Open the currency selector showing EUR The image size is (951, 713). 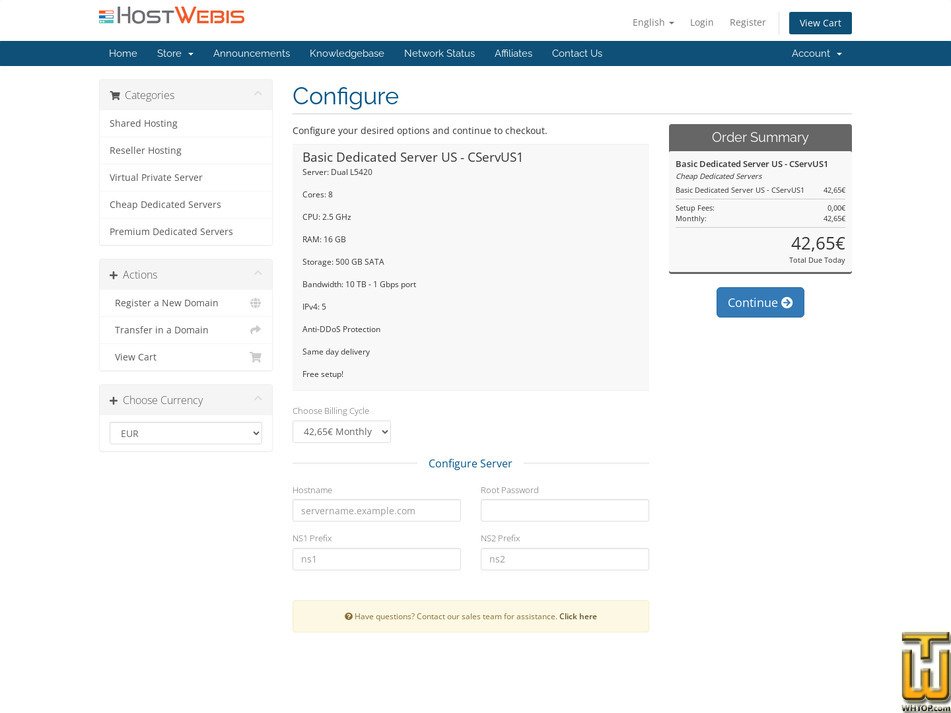[184, 433]
